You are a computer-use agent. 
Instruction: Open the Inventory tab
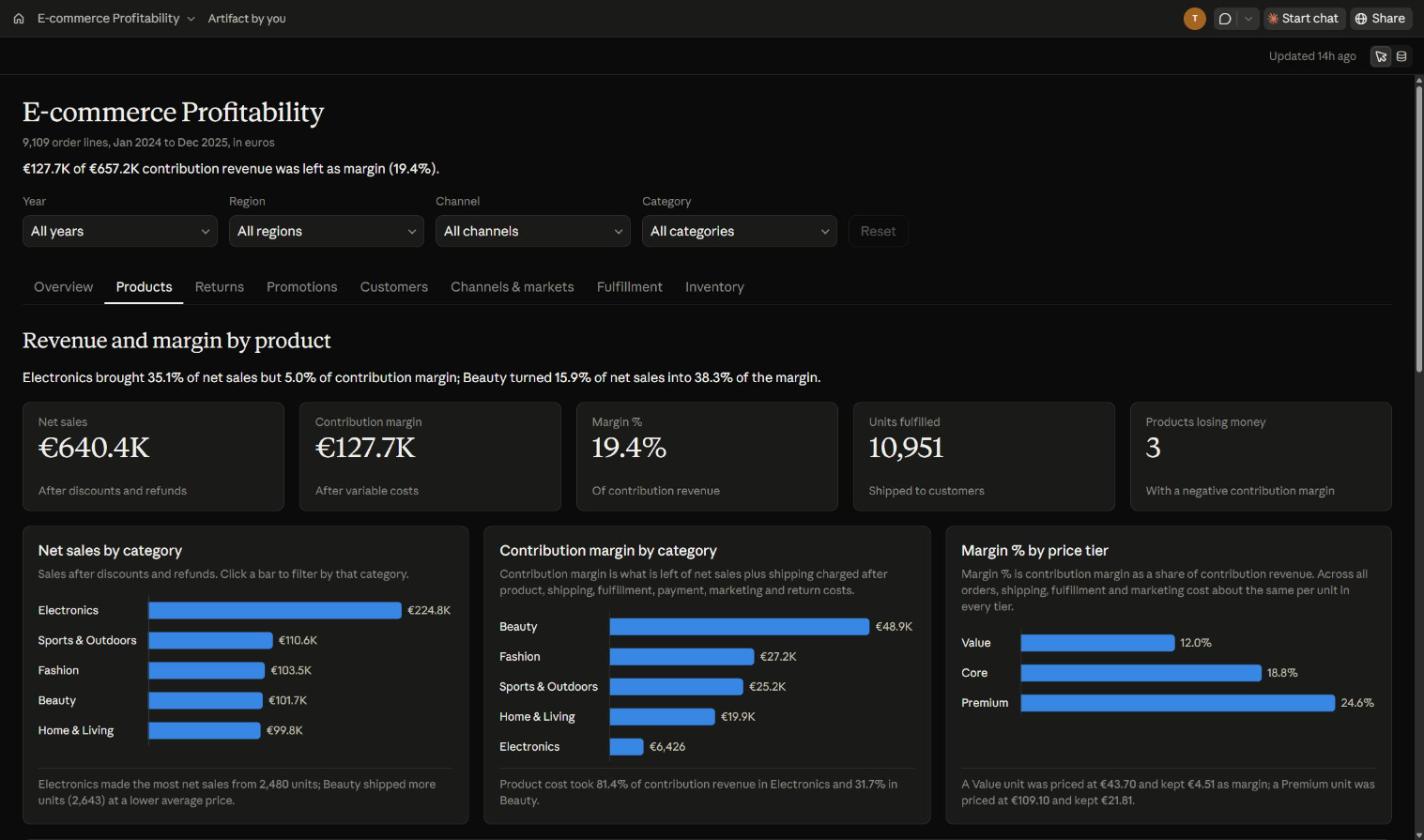tap(714, 287)
